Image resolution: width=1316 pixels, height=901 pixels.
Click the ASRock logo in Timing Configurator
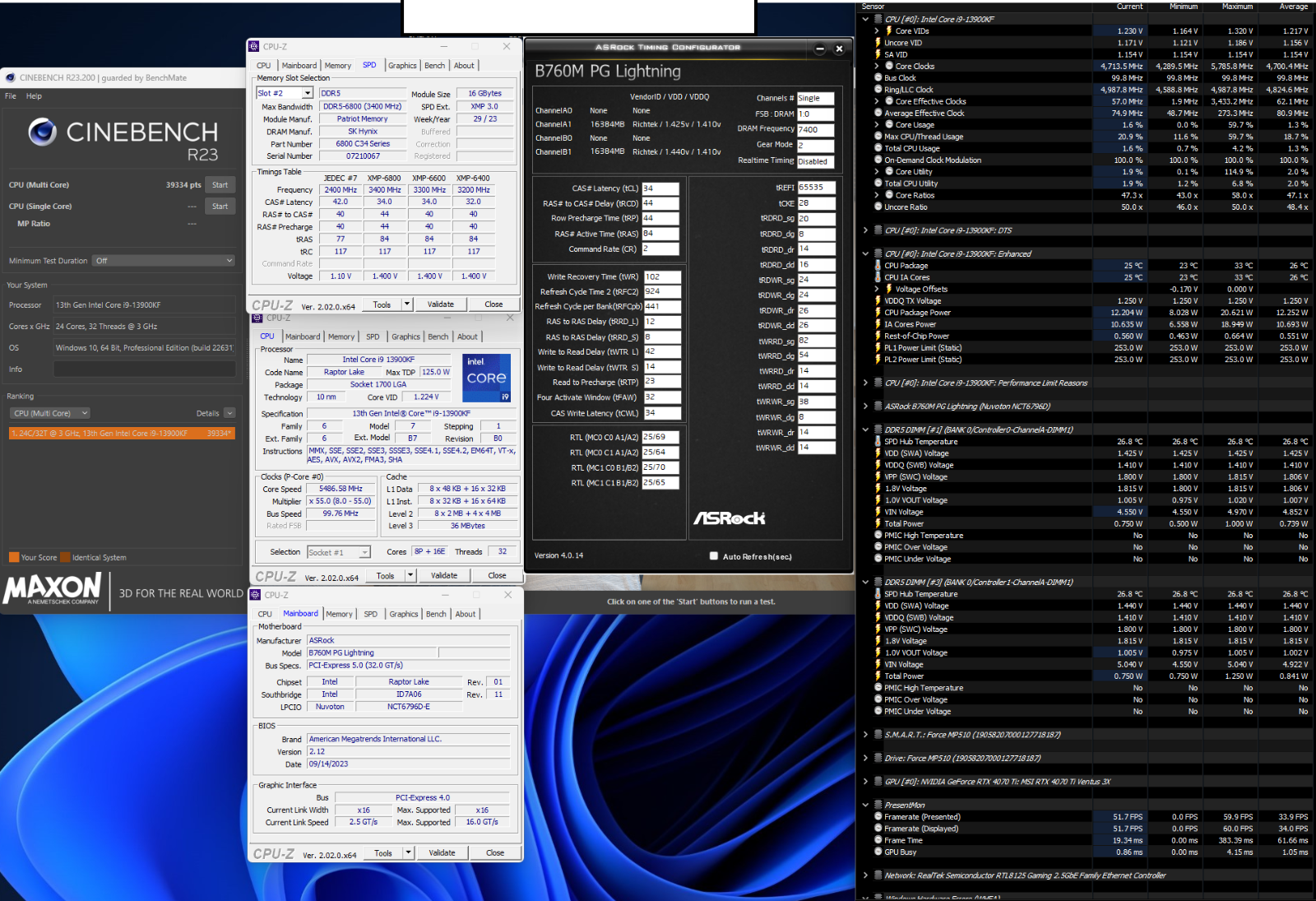pos(729,518)
